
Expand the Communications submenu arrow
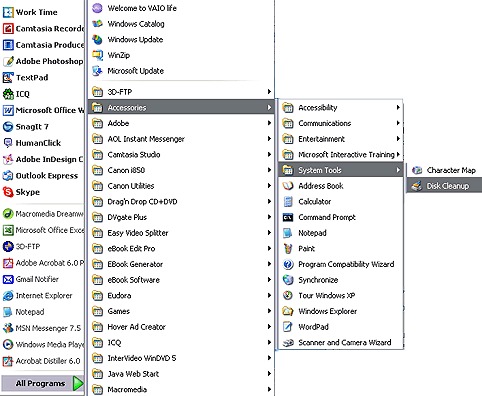tap(398, 123)
